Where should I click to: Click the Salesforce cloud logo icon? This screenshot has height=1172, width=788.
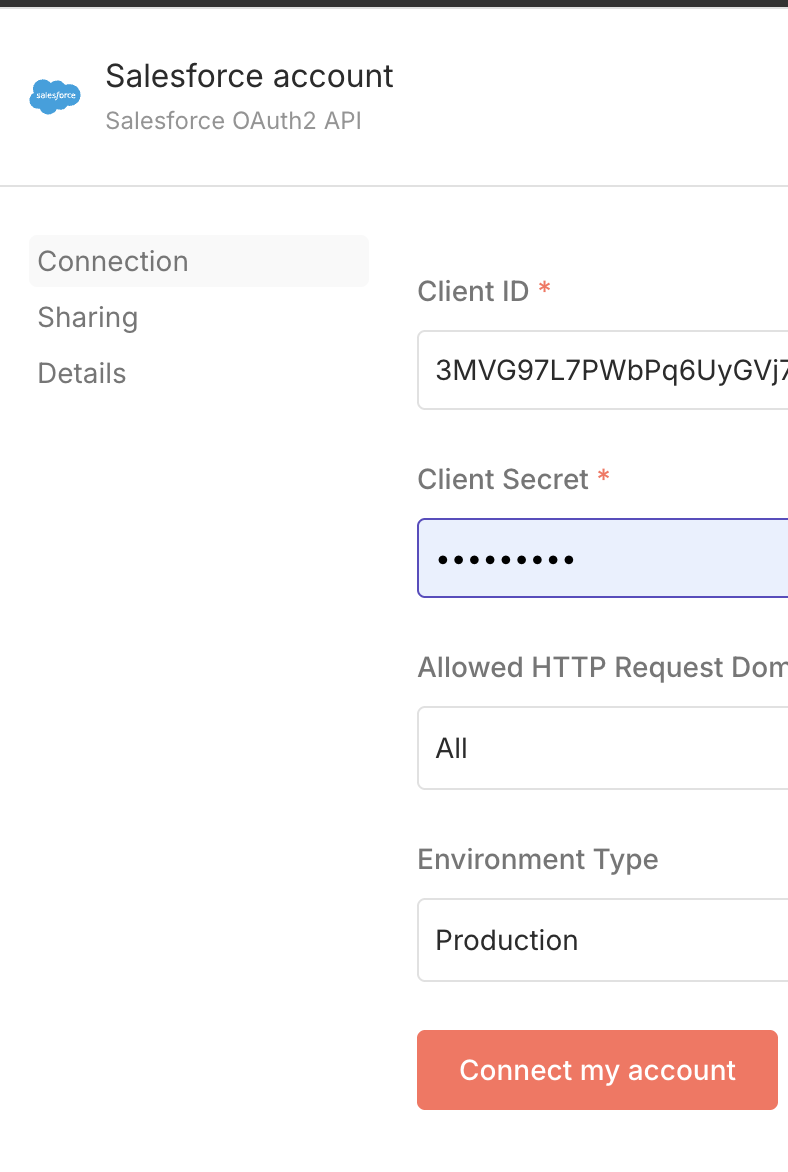(55, 97)
